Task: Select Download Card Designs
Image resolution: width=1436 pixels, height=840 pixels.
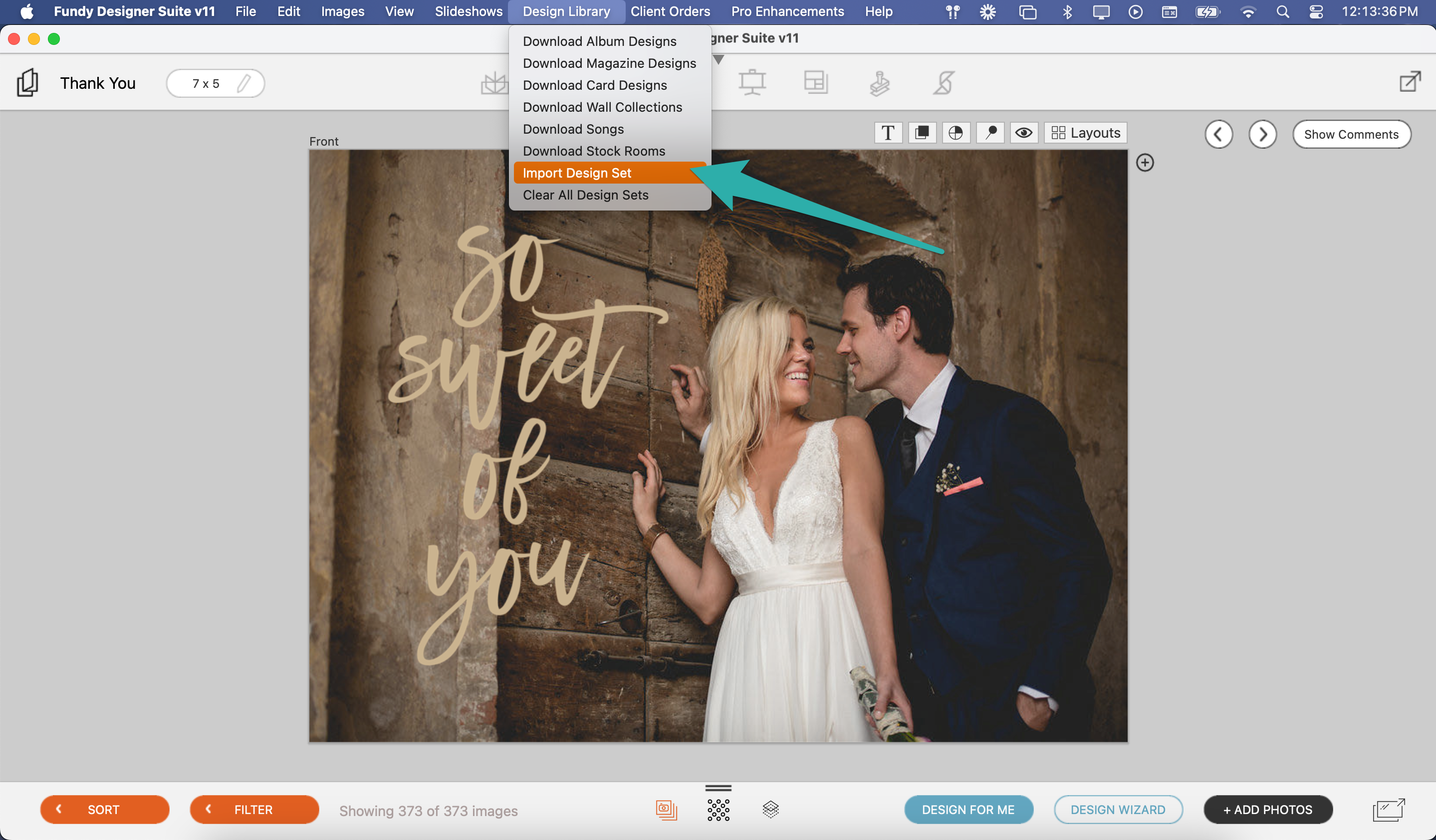Action: point(610,85)
